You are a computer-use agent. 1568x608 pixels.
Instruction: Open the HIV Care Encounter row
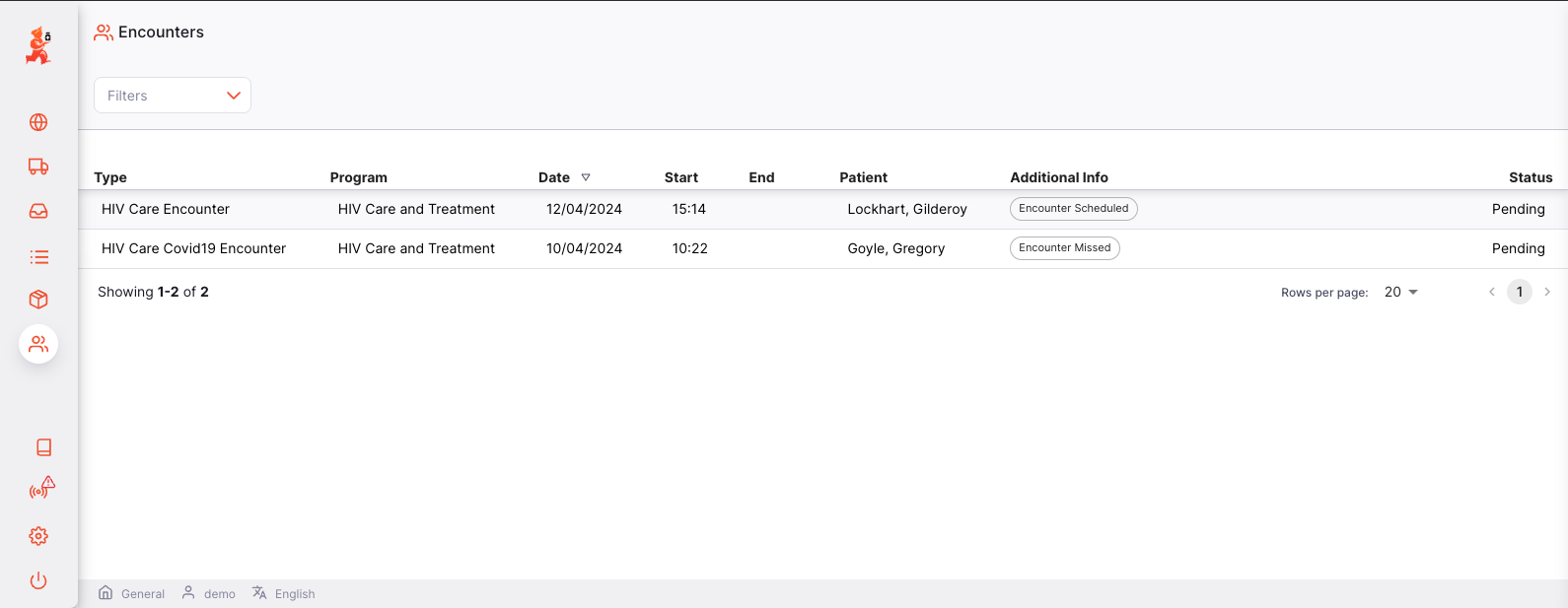(x=166, y=209)
